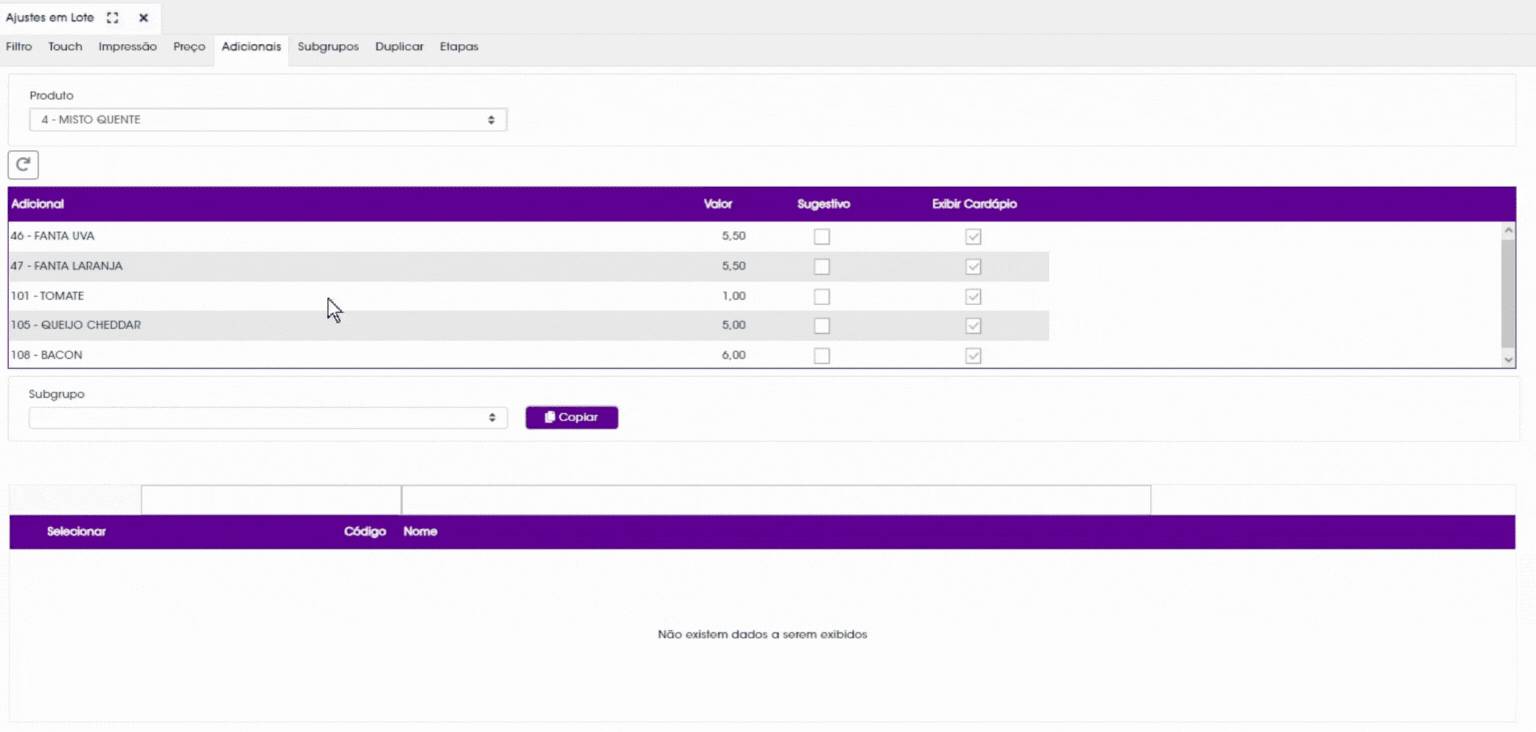Switch to the Preço tab
The width and height of the screenshot is (1536, 732).
pos(189,47)
